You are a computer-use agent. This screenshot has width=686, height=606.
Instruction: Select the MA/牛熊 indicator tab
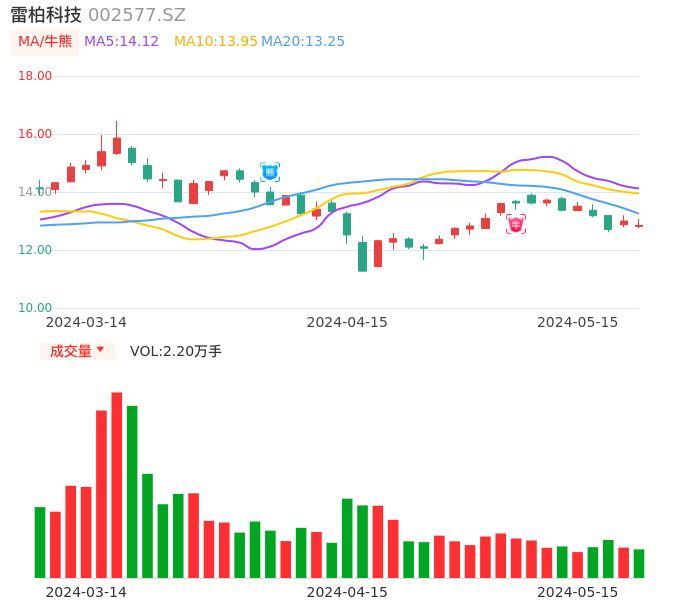pos(45,42)
